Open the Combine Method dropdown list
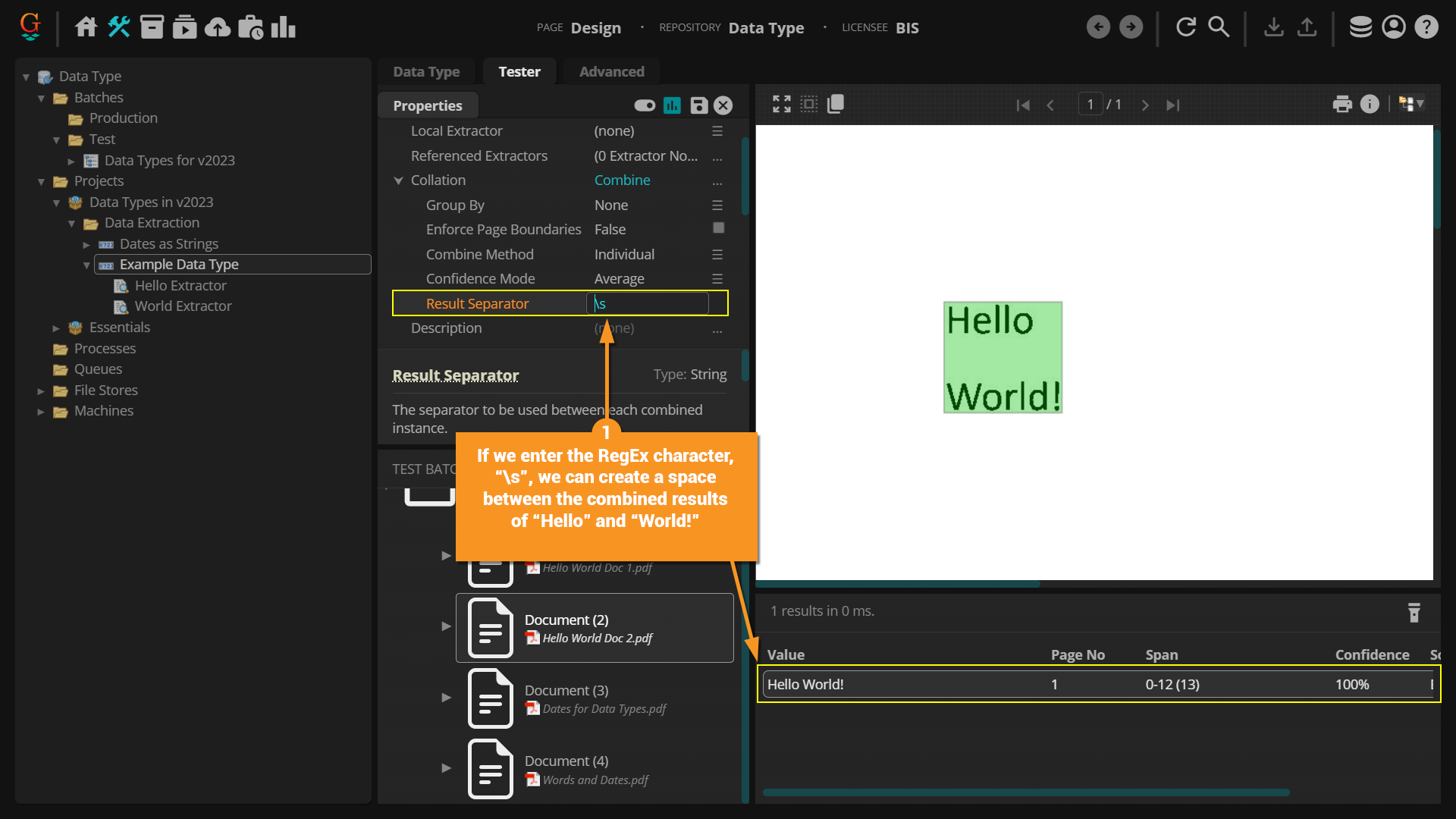Screen dimensions: 1456x819 pyautogui.click(x=717, y=255)
